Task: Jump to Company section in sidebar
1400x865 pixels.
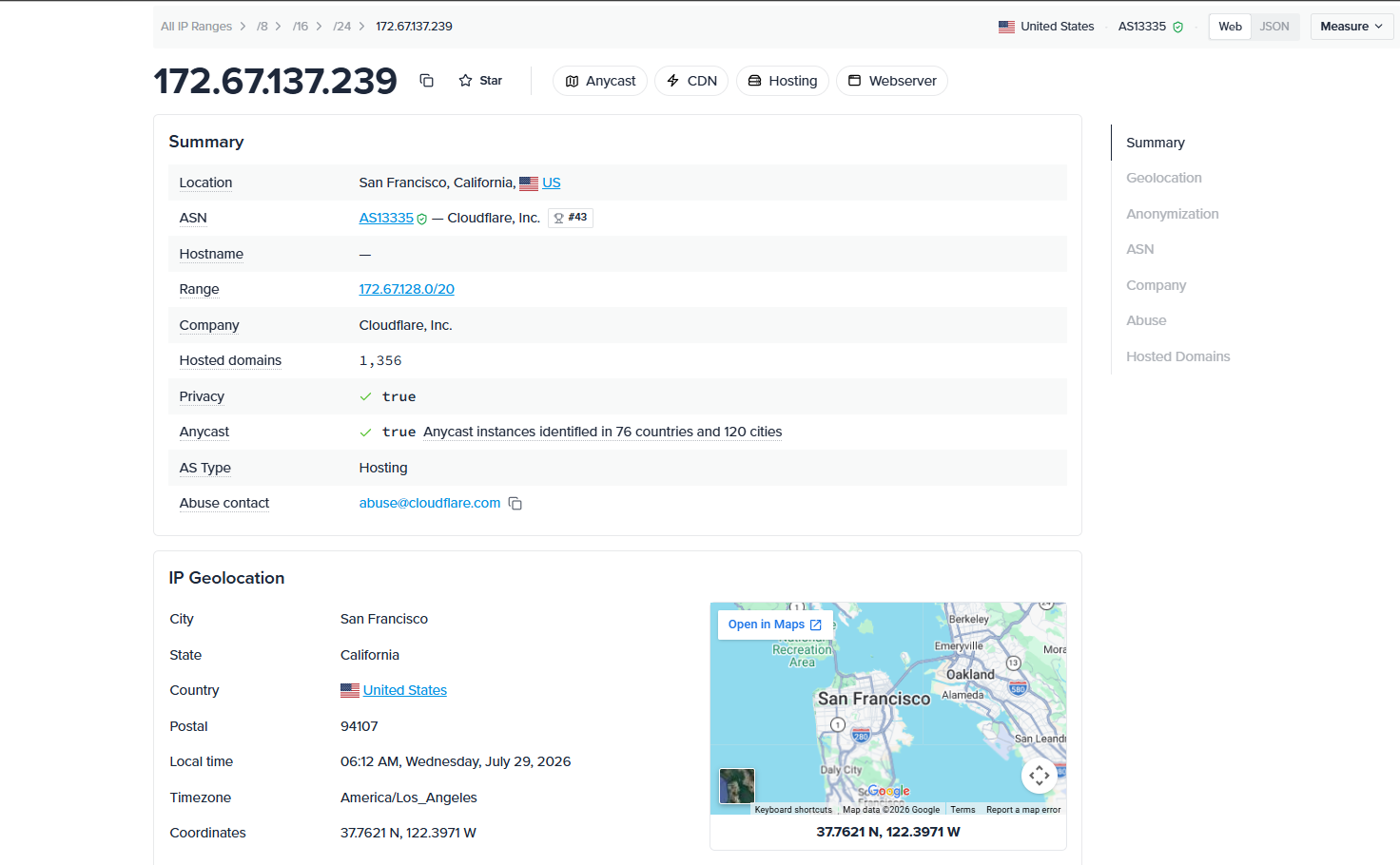Action: click(x=1157, y=285)
